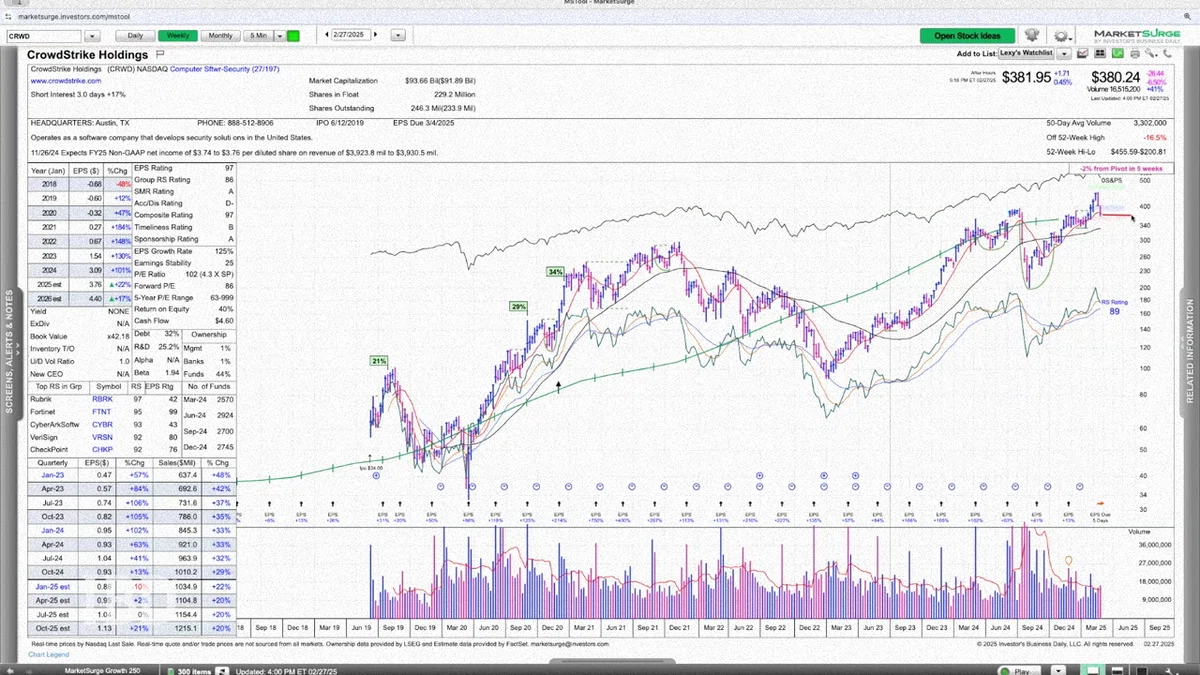The width and height of the screenshot is (1200, 675).
Task: Click the green square beside 5 Min
Action: [293, 35]
